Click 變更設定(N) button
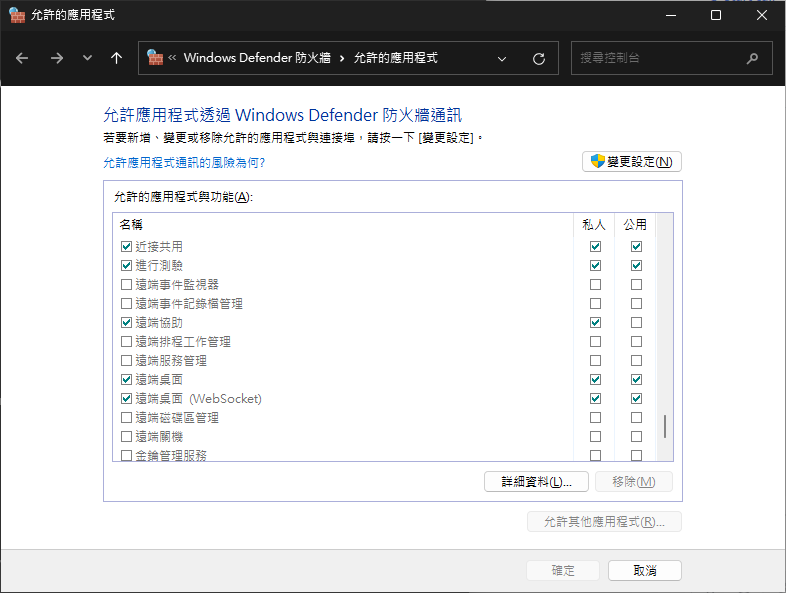786x593 pixels. [632, 161]
